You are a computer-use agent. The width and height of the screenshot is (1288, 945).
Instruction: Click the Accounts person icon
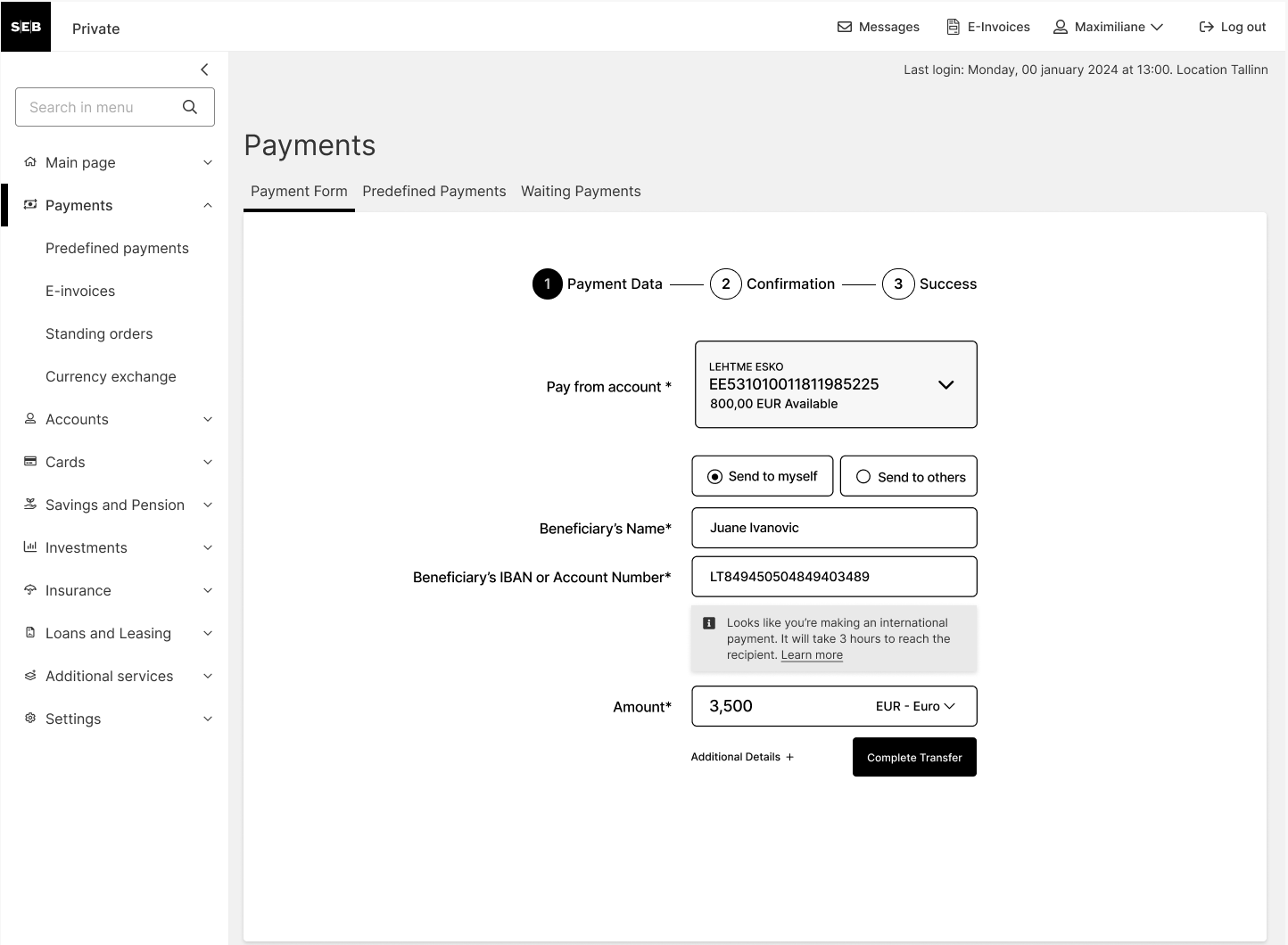pyautogui.click(x=30, y=419)
